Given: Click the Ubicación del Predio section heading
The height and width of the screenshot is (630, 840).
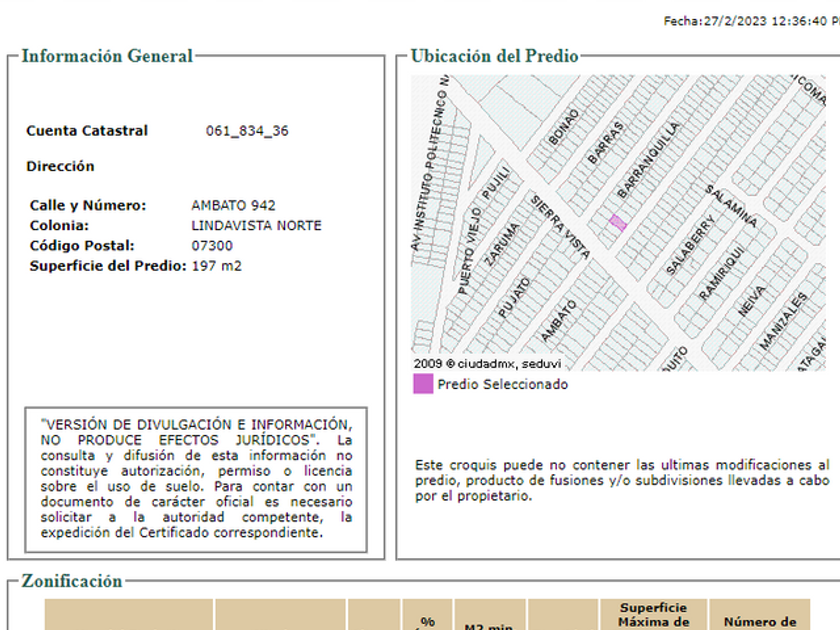Looking at the screenshot, I should click(x=494, y=56).
